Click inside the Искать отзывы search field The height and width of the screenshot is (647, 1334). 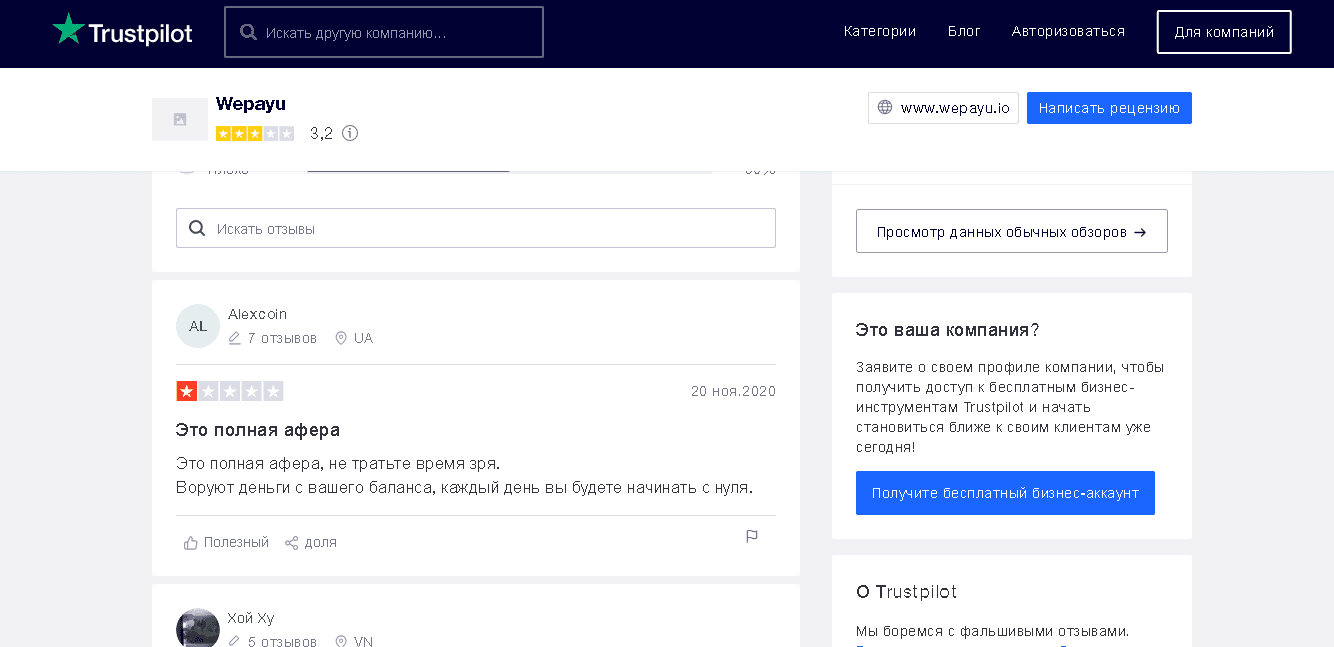tap(475, 227)
